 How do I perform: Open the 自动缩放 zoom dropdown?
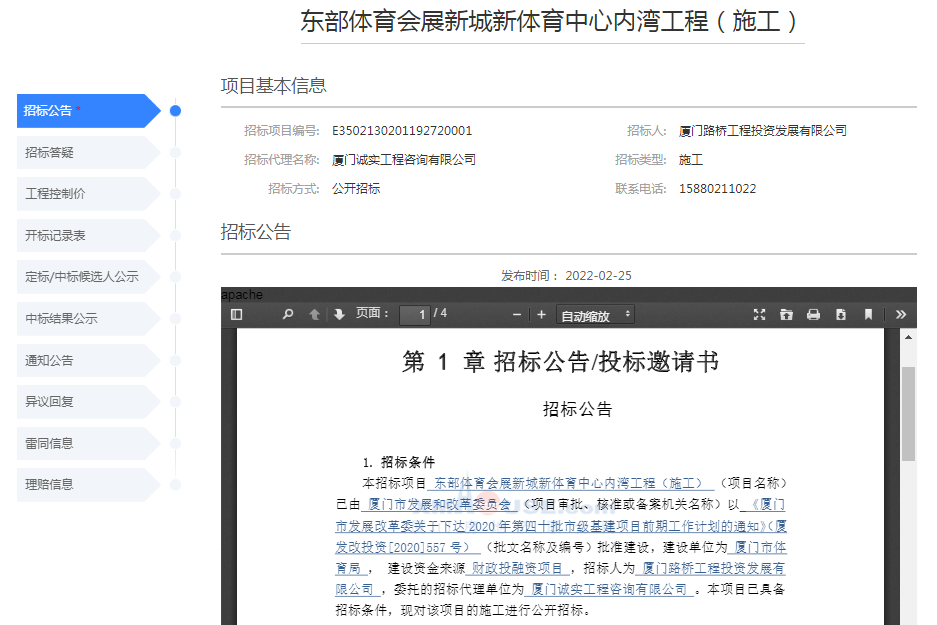tap(596, 315)
